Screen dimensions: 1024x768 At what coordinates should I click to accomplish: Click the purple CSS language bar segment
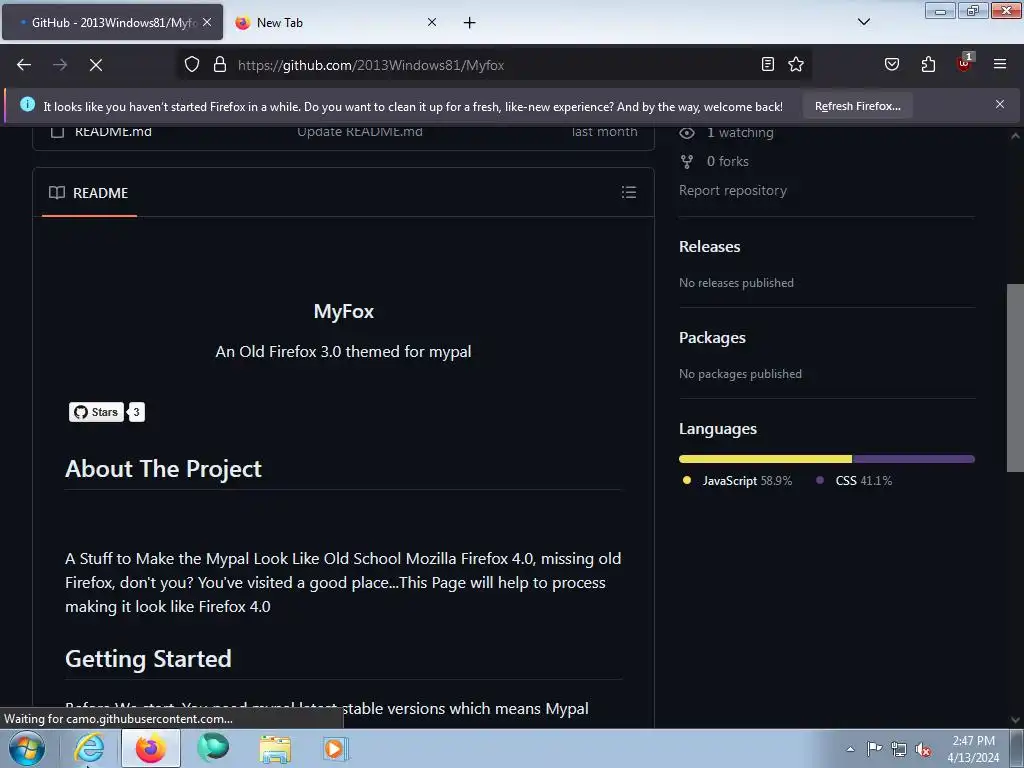[x=914, y=459]
